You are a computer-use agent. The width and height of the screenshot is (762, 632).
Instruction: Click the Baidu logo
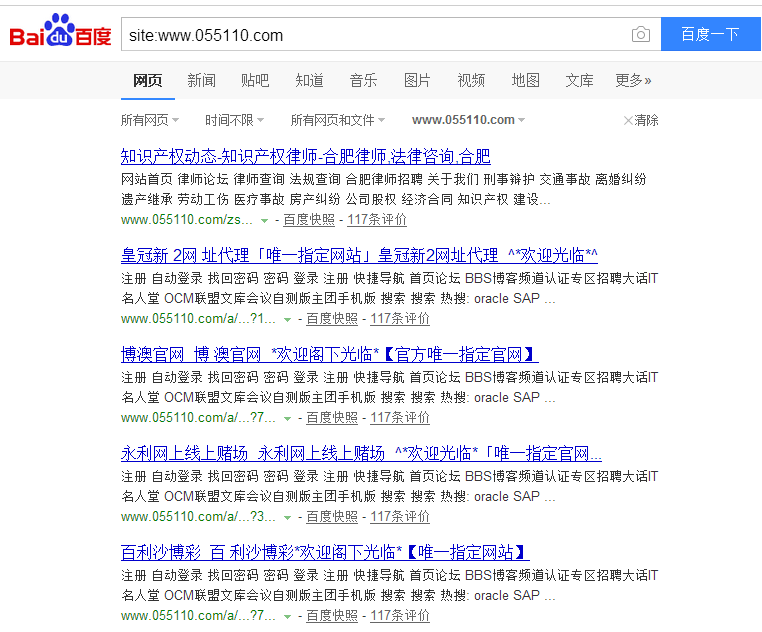tap(60, 33)
